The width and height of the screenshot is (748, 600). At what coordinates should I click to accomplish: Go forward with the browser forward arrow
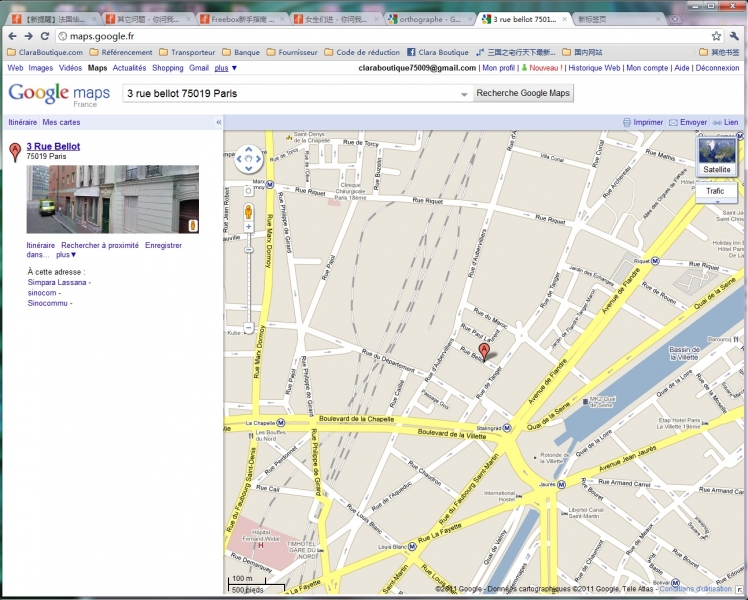pyautogui.click(x=29, y=36)
